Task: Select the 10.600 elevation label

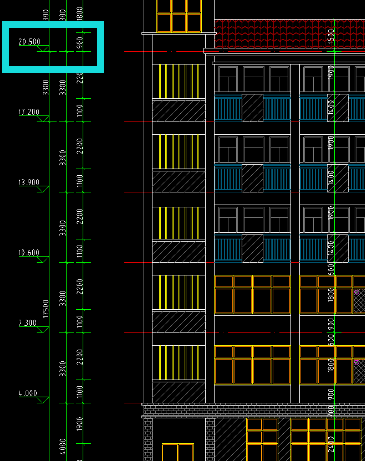Action: click(x=29, y=253)
